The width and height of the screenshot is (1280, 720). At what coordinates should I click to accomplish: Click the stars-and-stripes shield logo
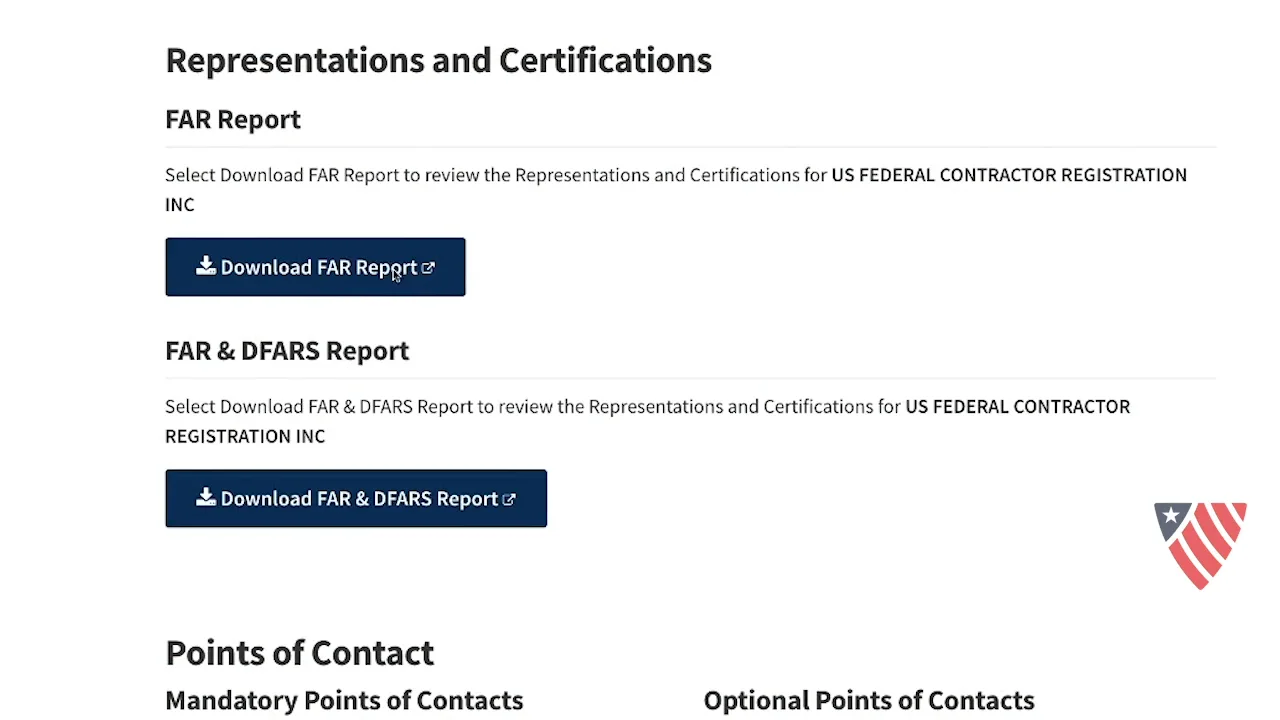click(1200, 545)
